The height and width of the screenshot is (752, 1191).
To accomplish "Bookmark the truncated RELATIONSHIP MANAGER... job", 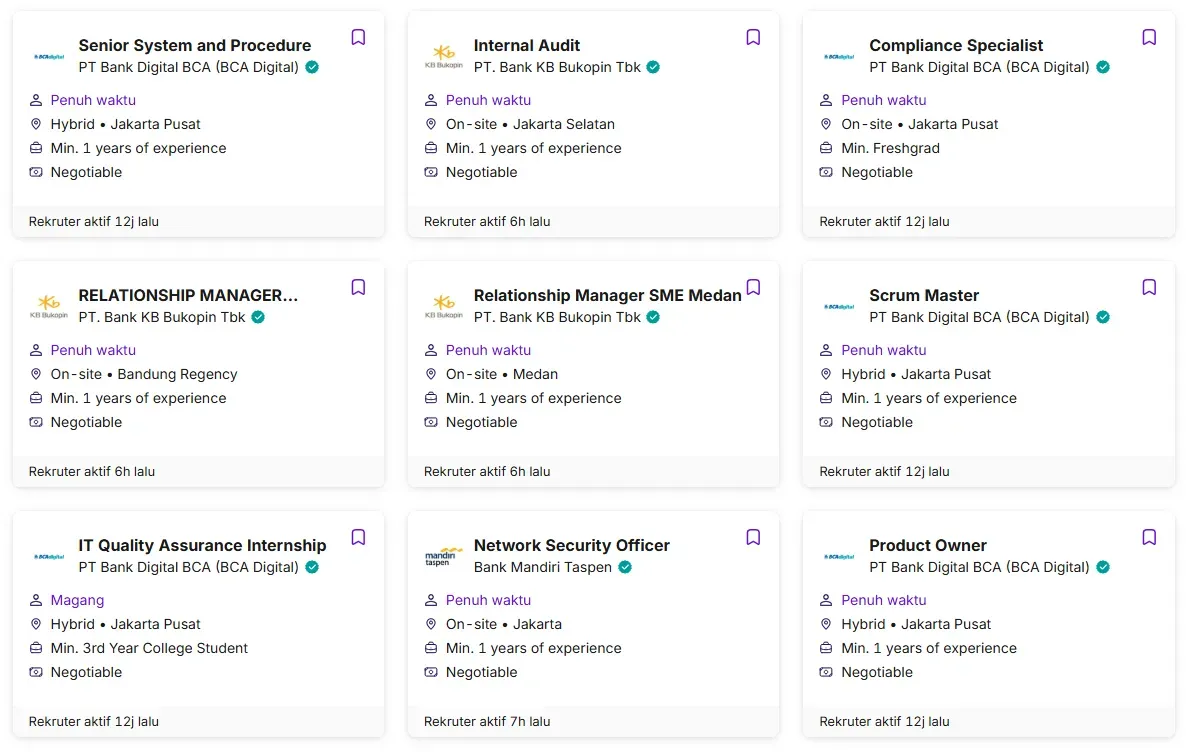I will point(358,288).
